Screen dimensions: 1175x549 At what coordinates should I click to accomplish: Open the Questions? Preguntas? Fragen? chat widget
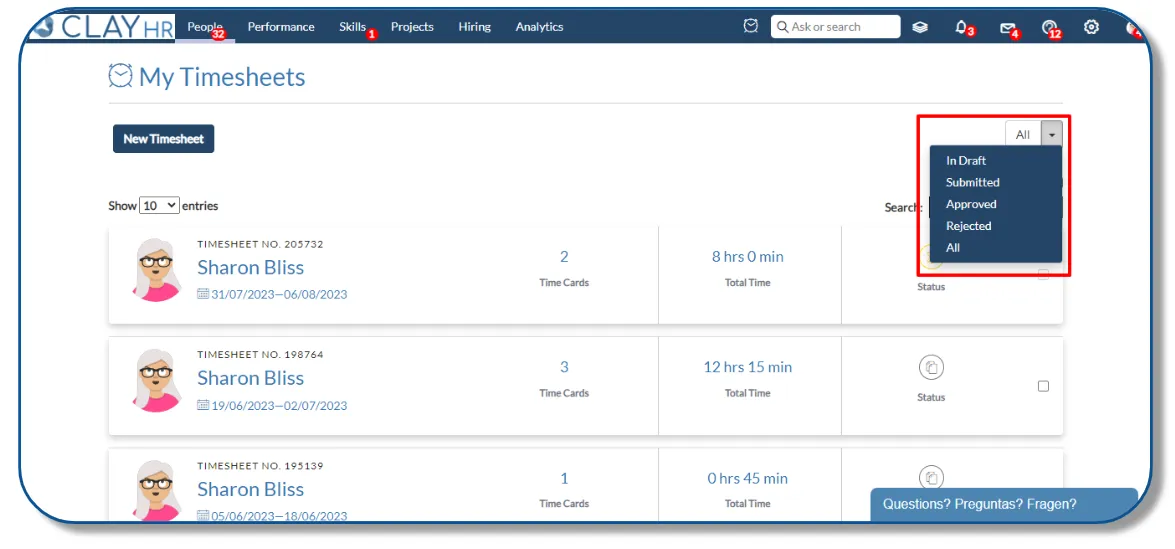click(x=1004, y=504)
